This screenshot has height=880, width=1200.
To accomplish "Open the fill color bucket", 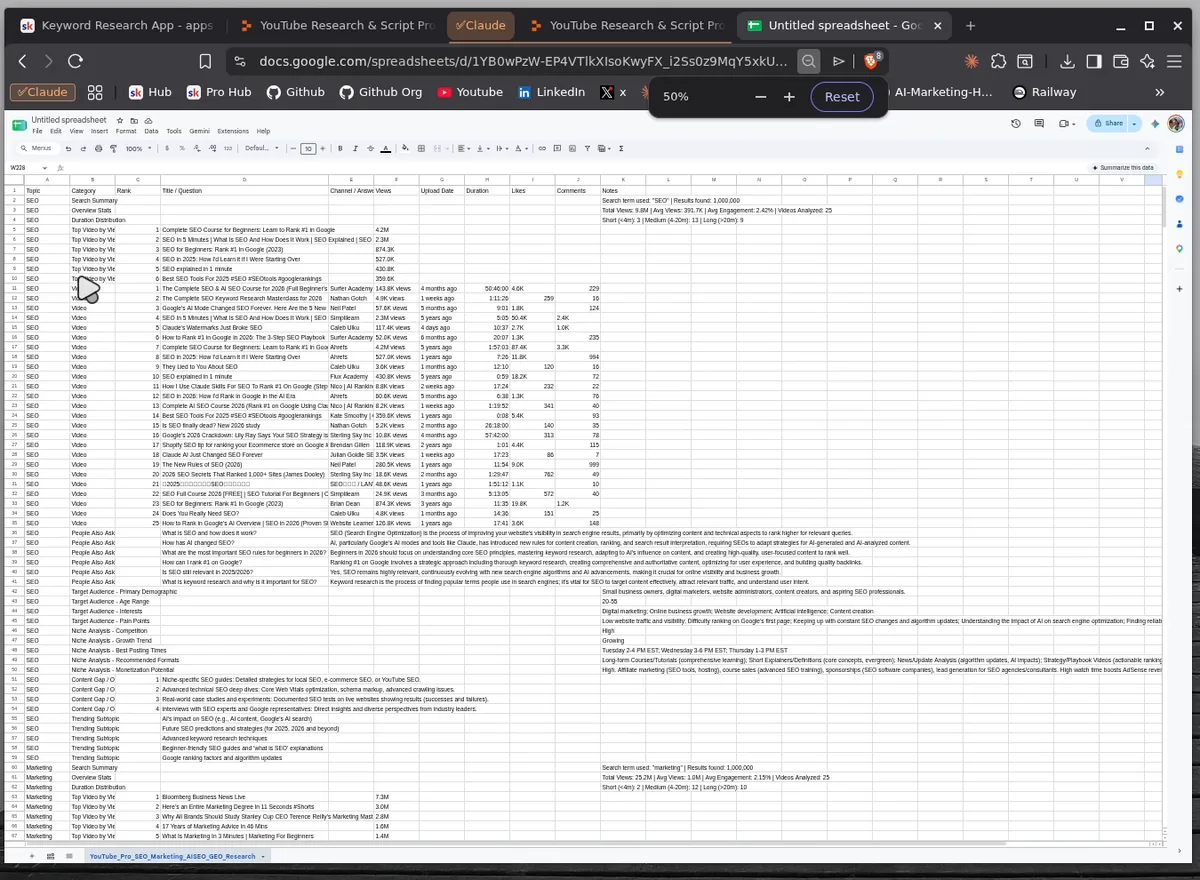I will [x=405, y=148].
